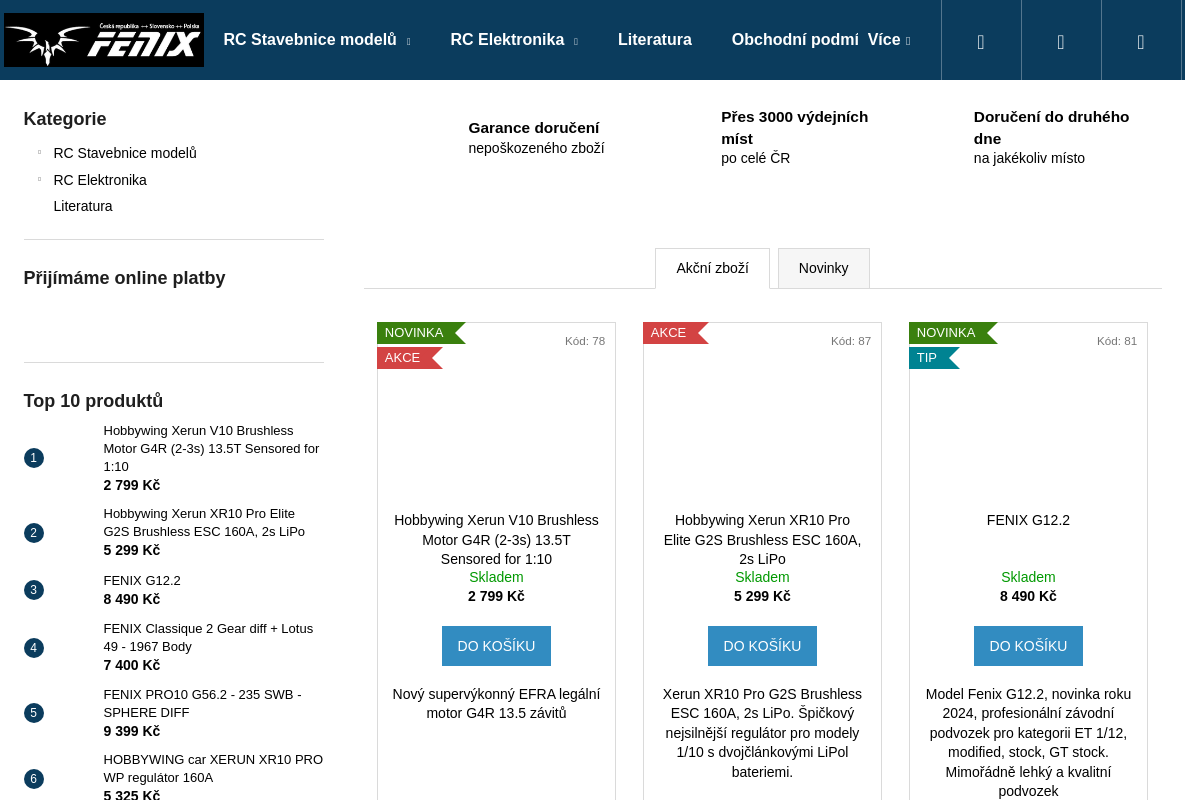The image size is (1200, 800).
Task: Click the first icon button after Více menu
Action: click(x=981, y=40)
